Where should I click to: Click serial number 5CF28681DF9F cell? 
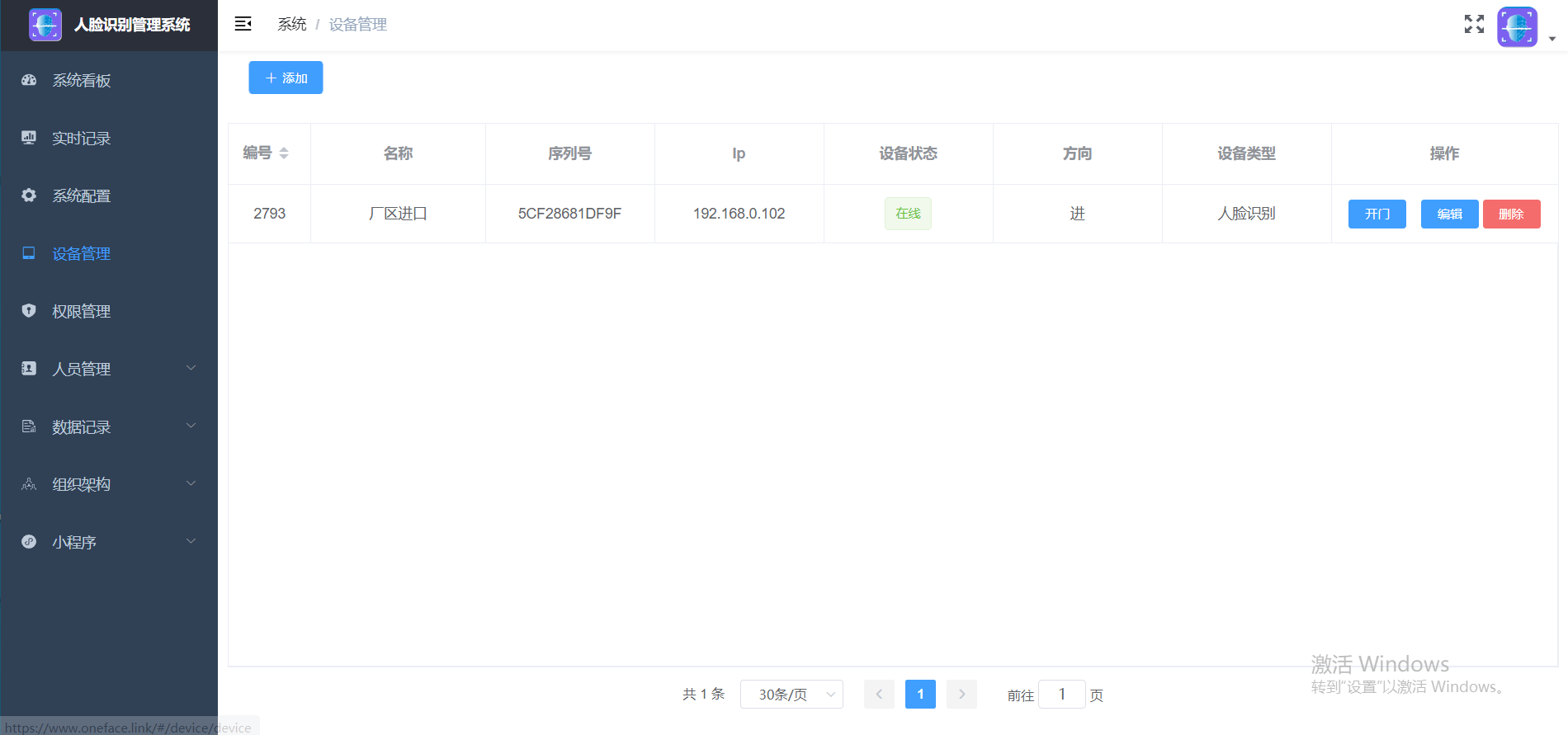click(x=569, y=214)
